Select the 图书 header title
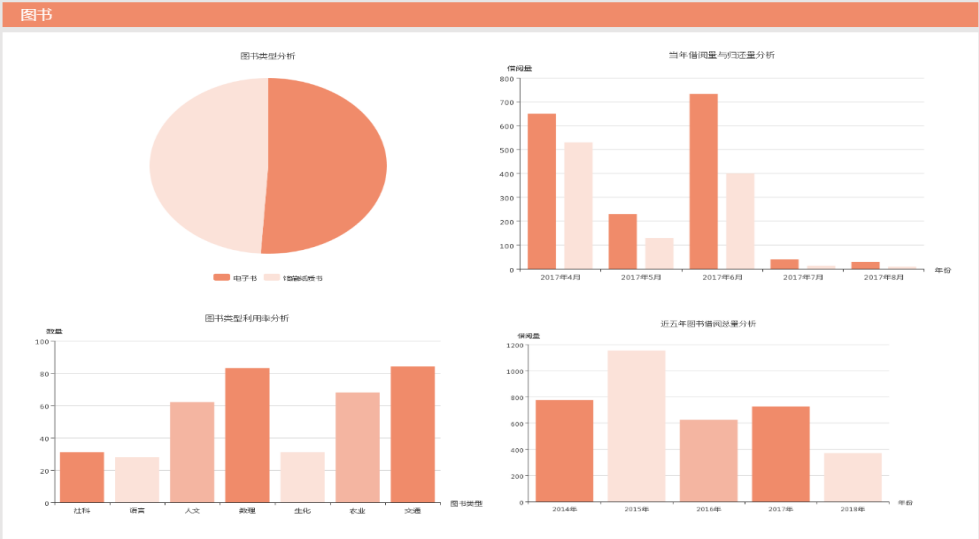The width and height of the screenshot is (979, 539). coord(36,15)
